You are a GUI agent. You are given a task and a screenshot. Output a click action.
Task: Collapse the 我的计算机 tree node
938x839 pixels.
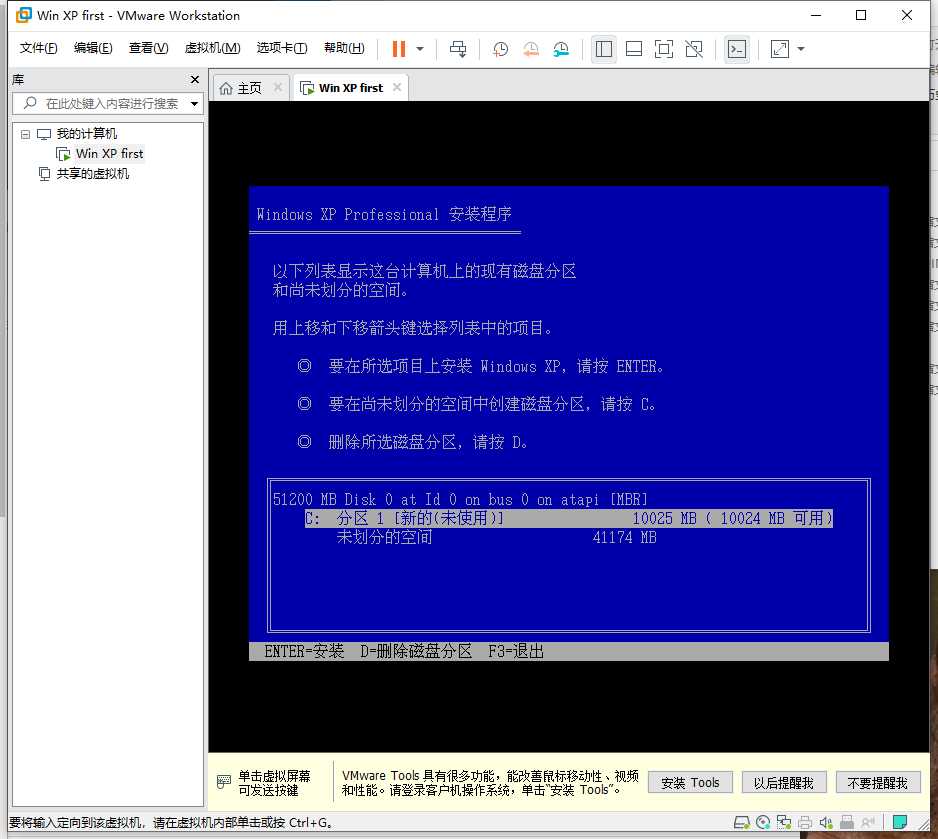pyautogui.click(x=25, y=134)
